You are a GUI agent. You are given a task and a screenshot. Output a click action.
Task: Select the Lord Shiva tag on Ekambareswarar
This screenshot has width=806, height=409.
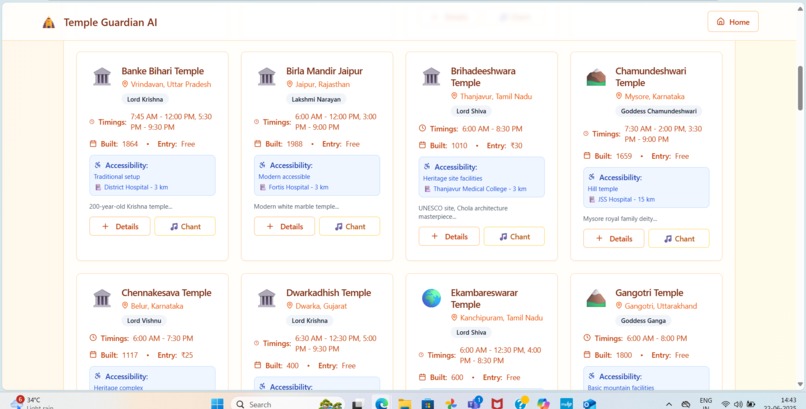tap(471, 332)
